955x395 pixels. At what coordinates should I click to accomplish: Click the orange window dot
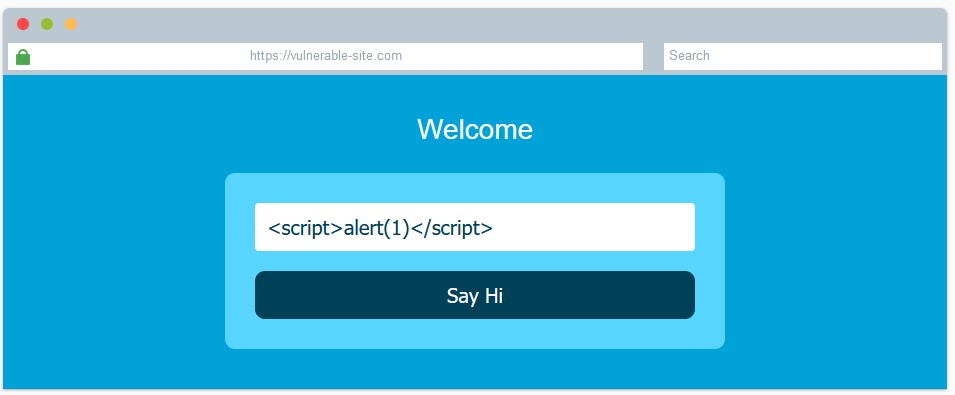click(71, 24)
